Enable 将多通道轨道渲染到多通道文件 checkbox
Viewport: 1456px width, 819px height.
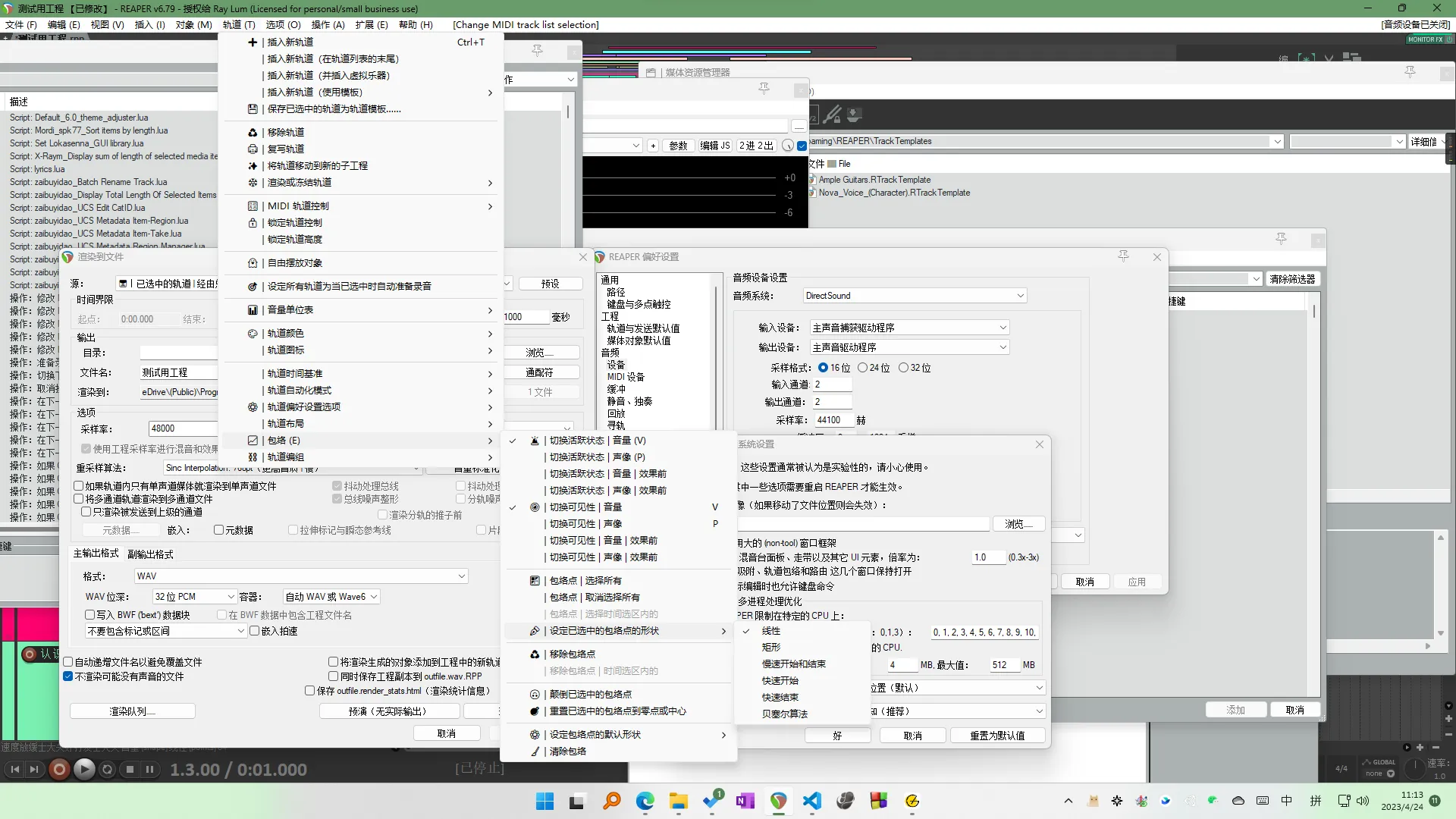[79, 499]
